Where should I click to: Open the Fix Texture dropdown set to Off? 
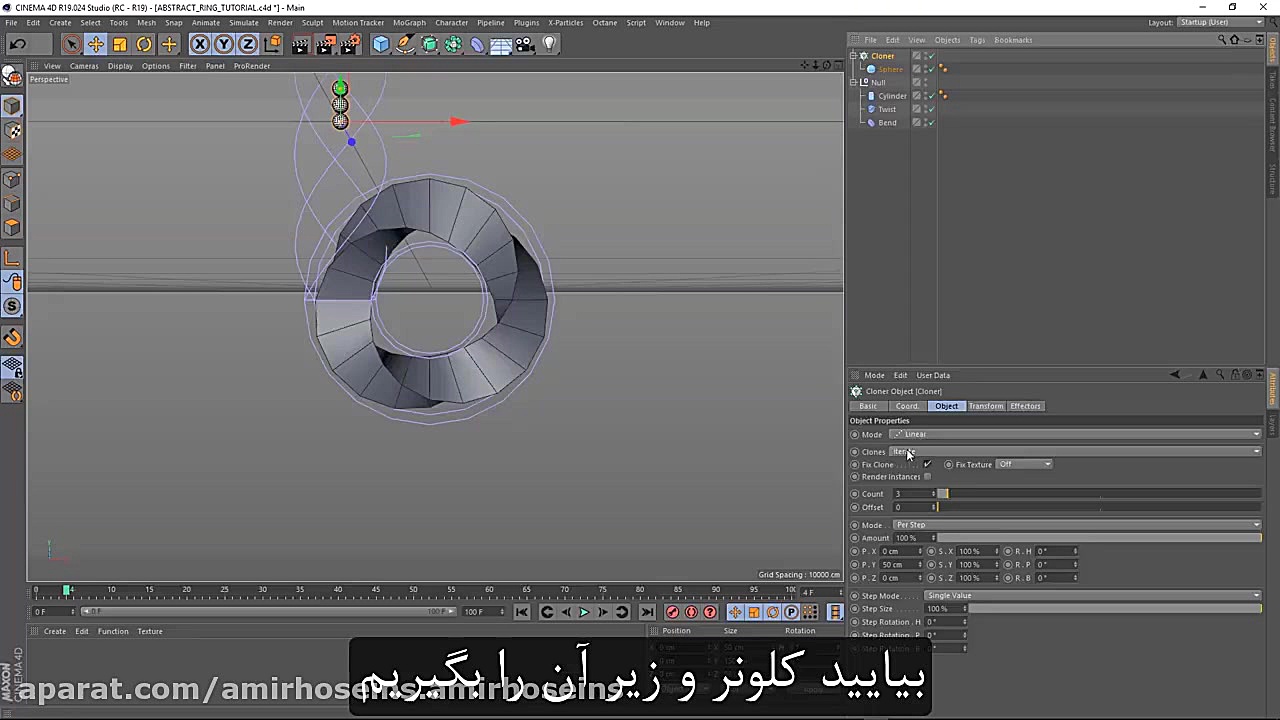coord(1024,464)
